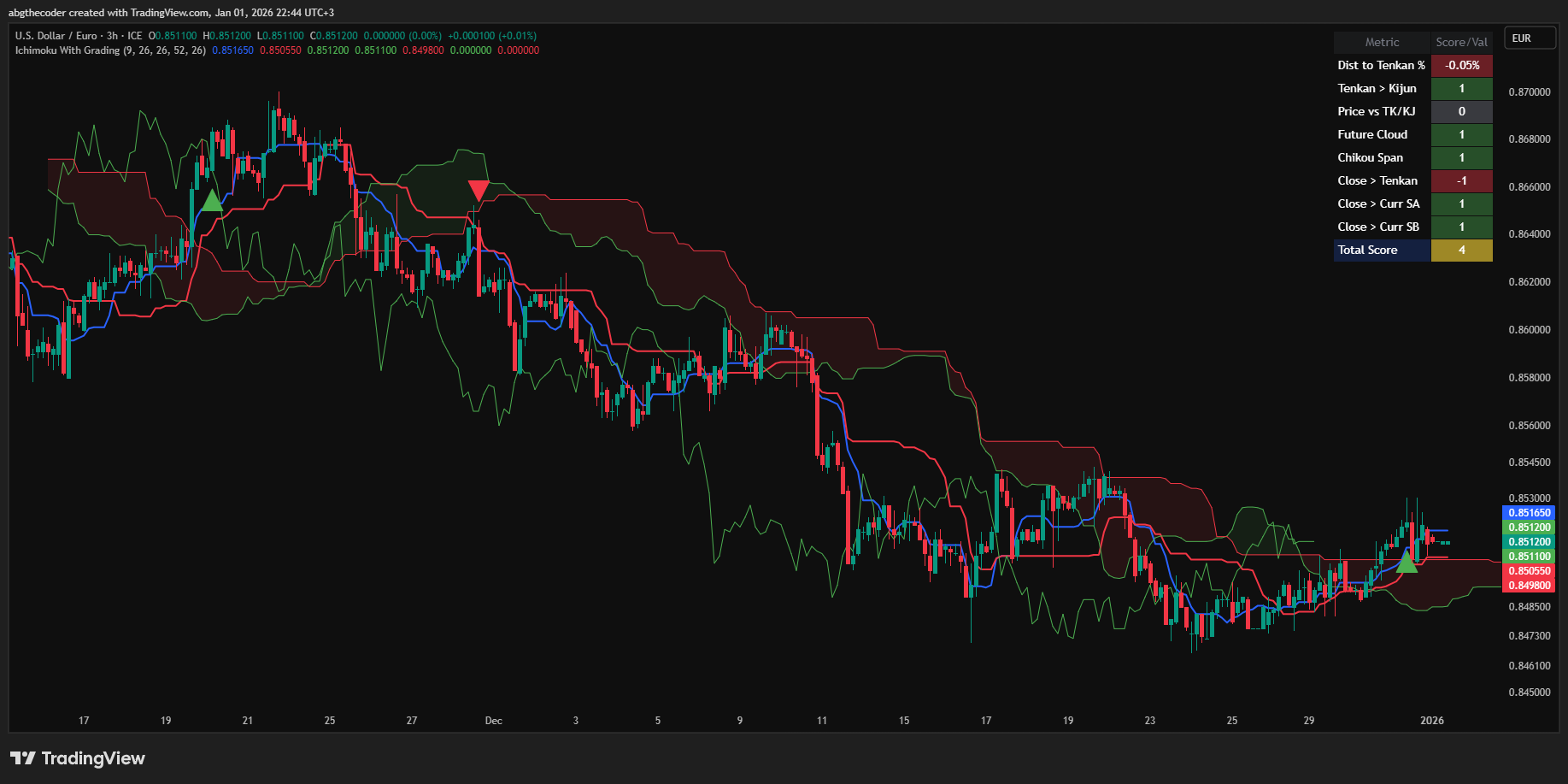This screenshot has width=1568, height=784.
Task: Click the 0.851100 green price axis label
Action: pos(1529,557)
